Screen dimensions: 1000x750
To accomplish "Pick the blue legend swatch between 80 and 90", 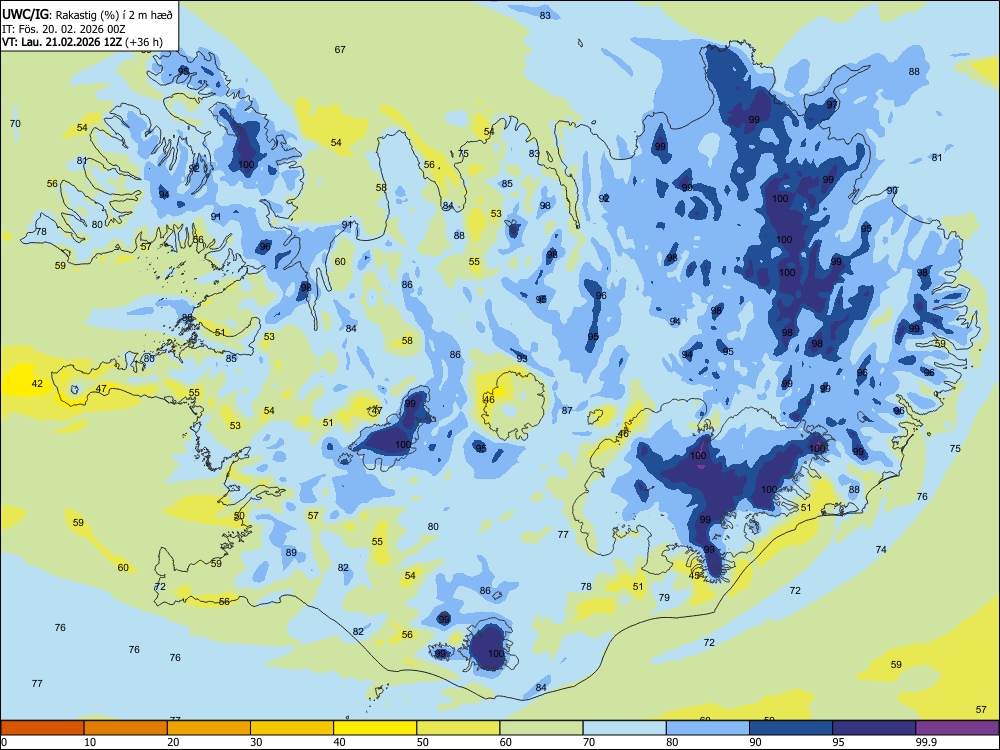I will coord(708,728).
